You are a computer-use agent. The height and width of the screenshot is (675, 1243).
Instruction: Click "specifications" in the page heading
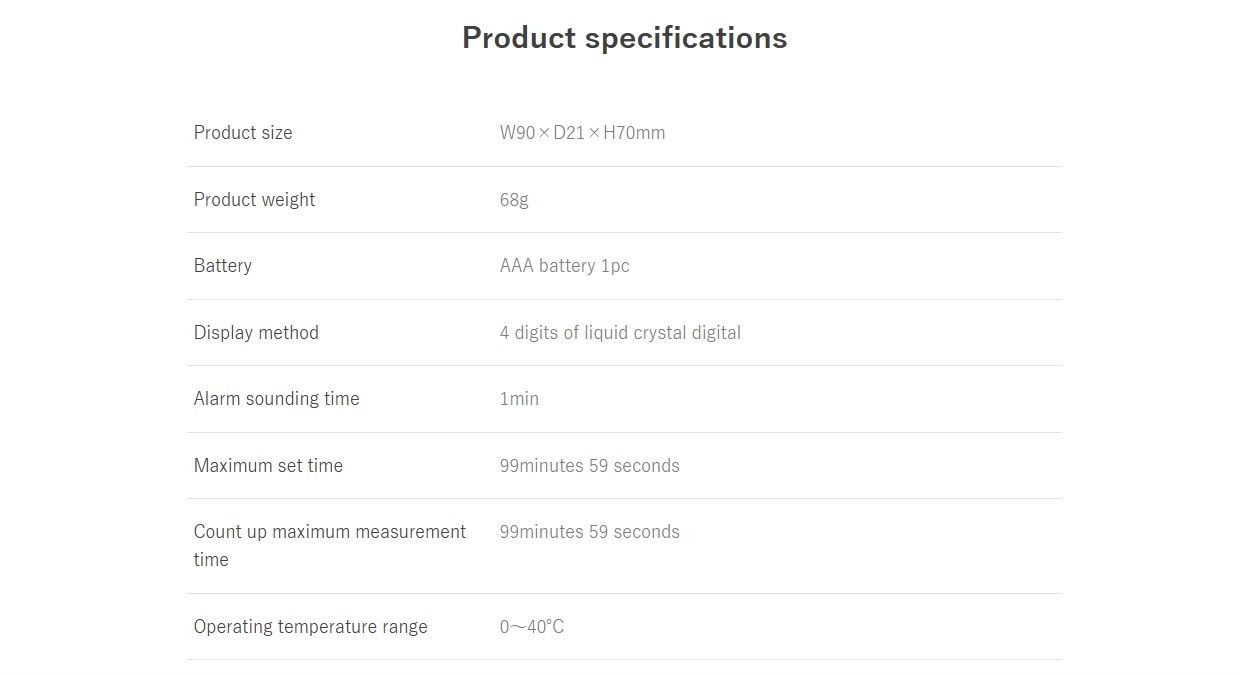point(686,38)
